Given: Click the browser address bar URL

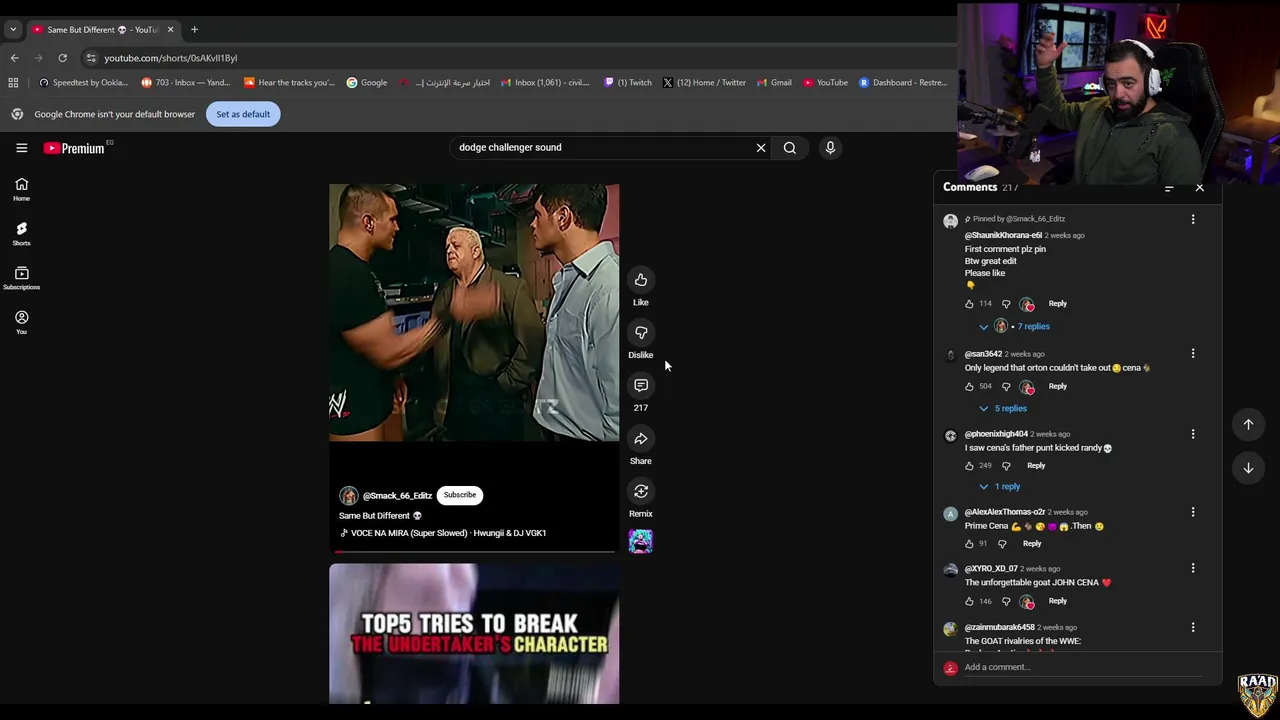Looking at the screenshot, I should pyautogui.click(x=171, y=58).
